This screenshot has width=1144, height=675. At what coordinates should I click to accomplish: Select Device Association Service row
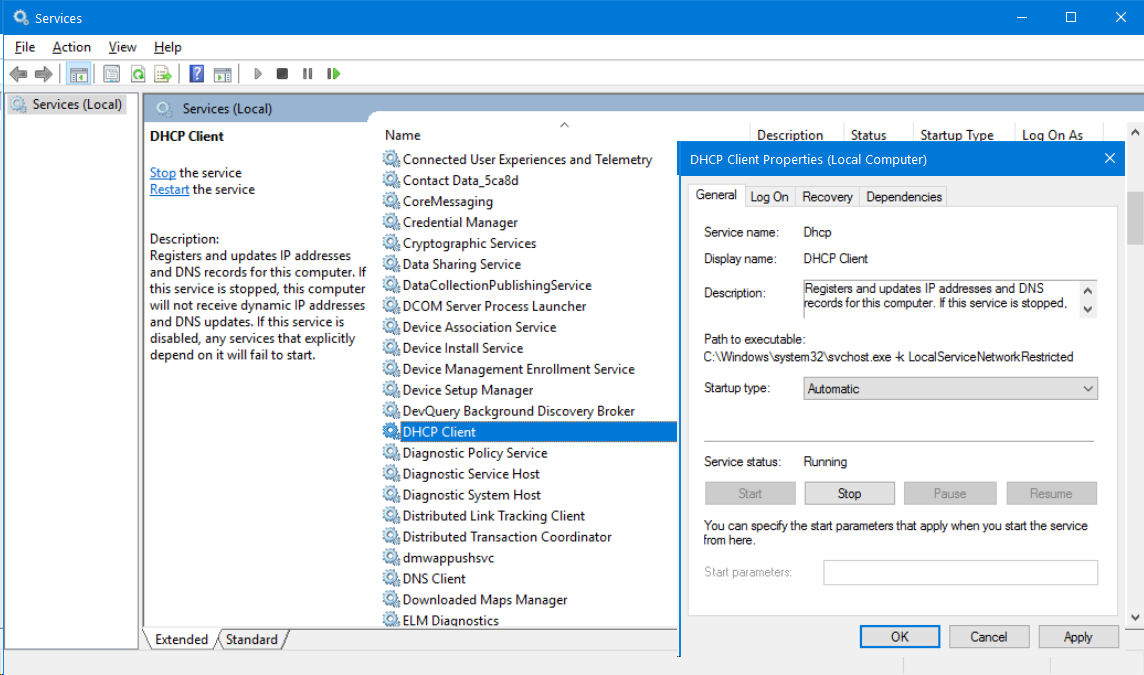(x=479, y=327)
